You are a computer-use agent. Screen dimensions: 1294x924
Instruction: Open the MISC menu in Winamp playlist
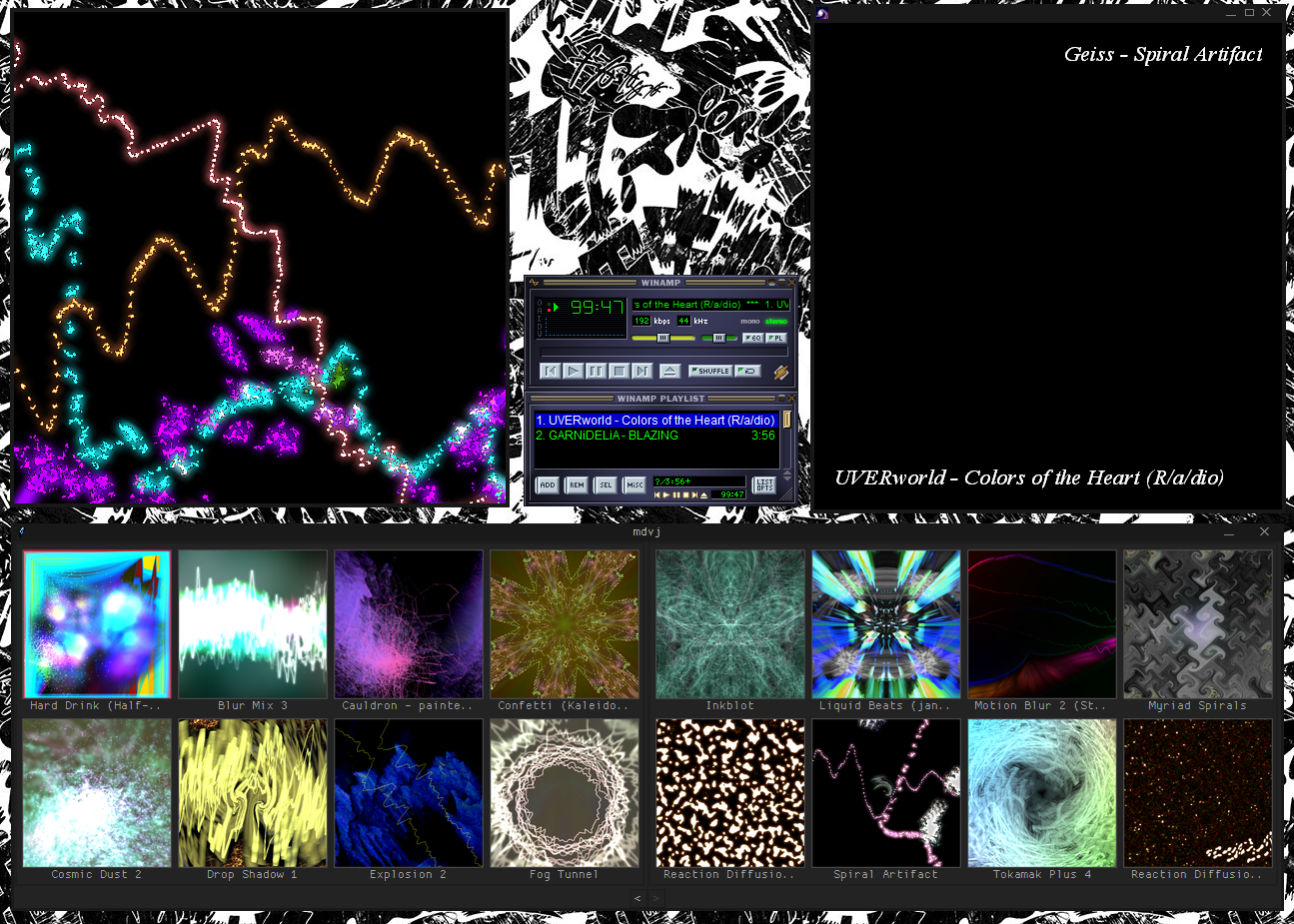(x=635, y=484)
